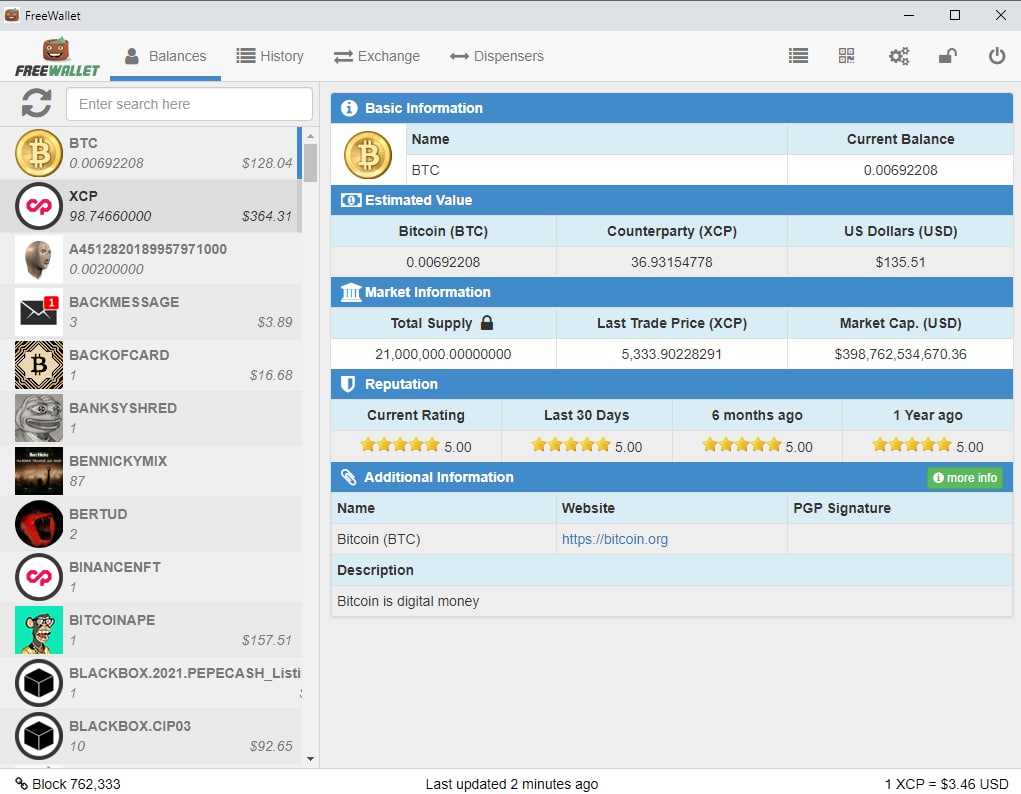Screen dimensions: 1021x794
Task: Click the Reputation shield icon
Action: 348,384
